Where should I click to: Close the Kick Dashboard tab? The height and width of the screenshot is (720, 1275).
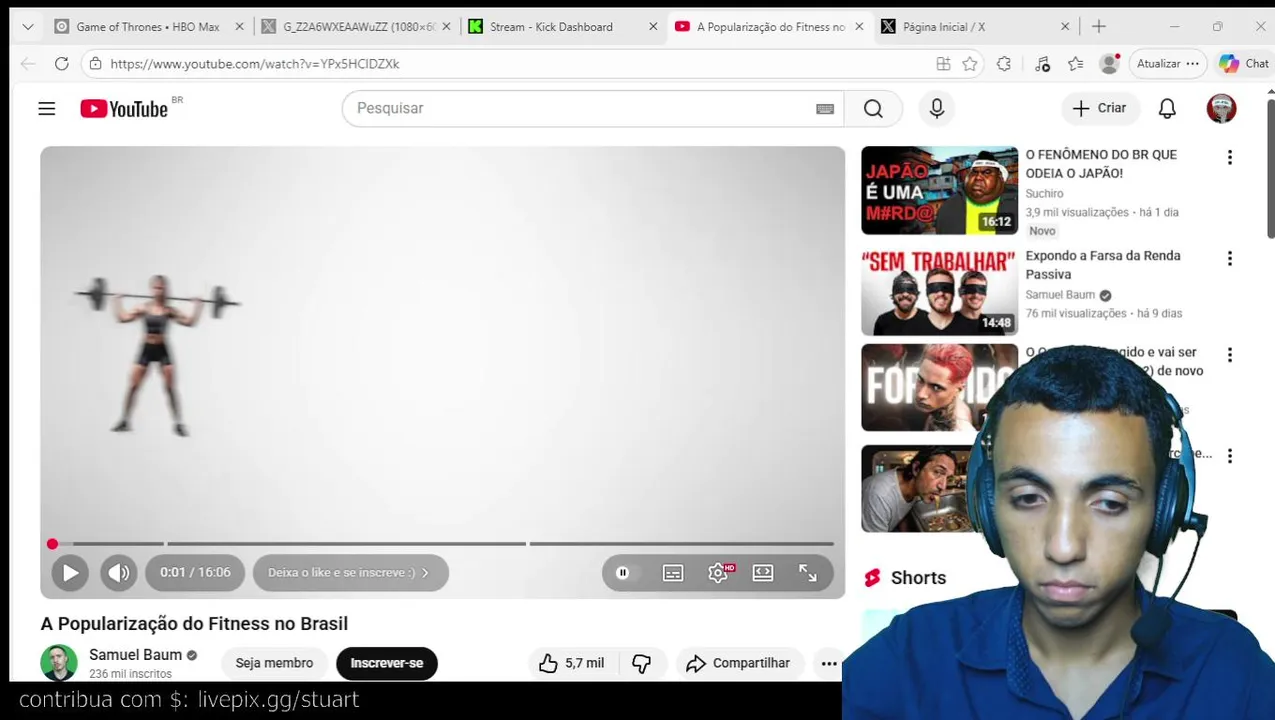pos(653,27)
